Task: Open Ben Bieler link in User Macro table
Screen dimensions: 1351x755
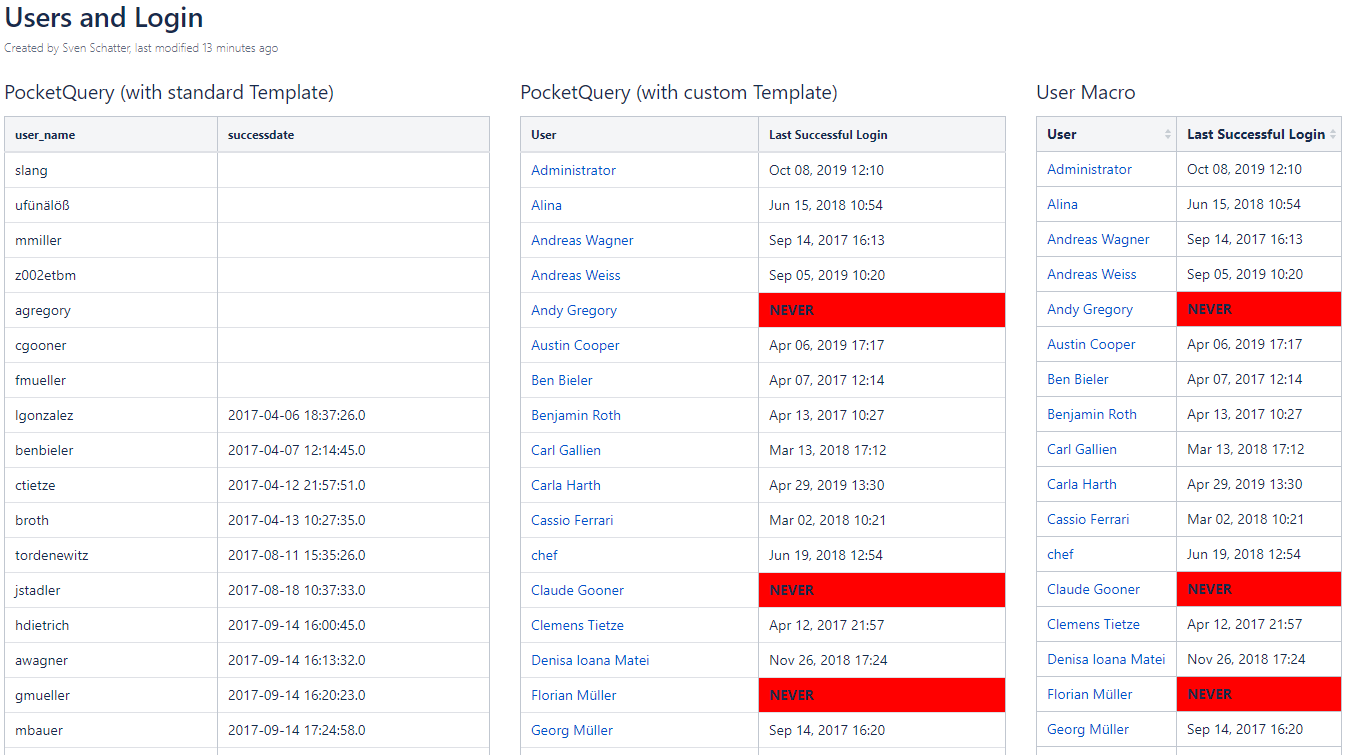Action: 1078,379
